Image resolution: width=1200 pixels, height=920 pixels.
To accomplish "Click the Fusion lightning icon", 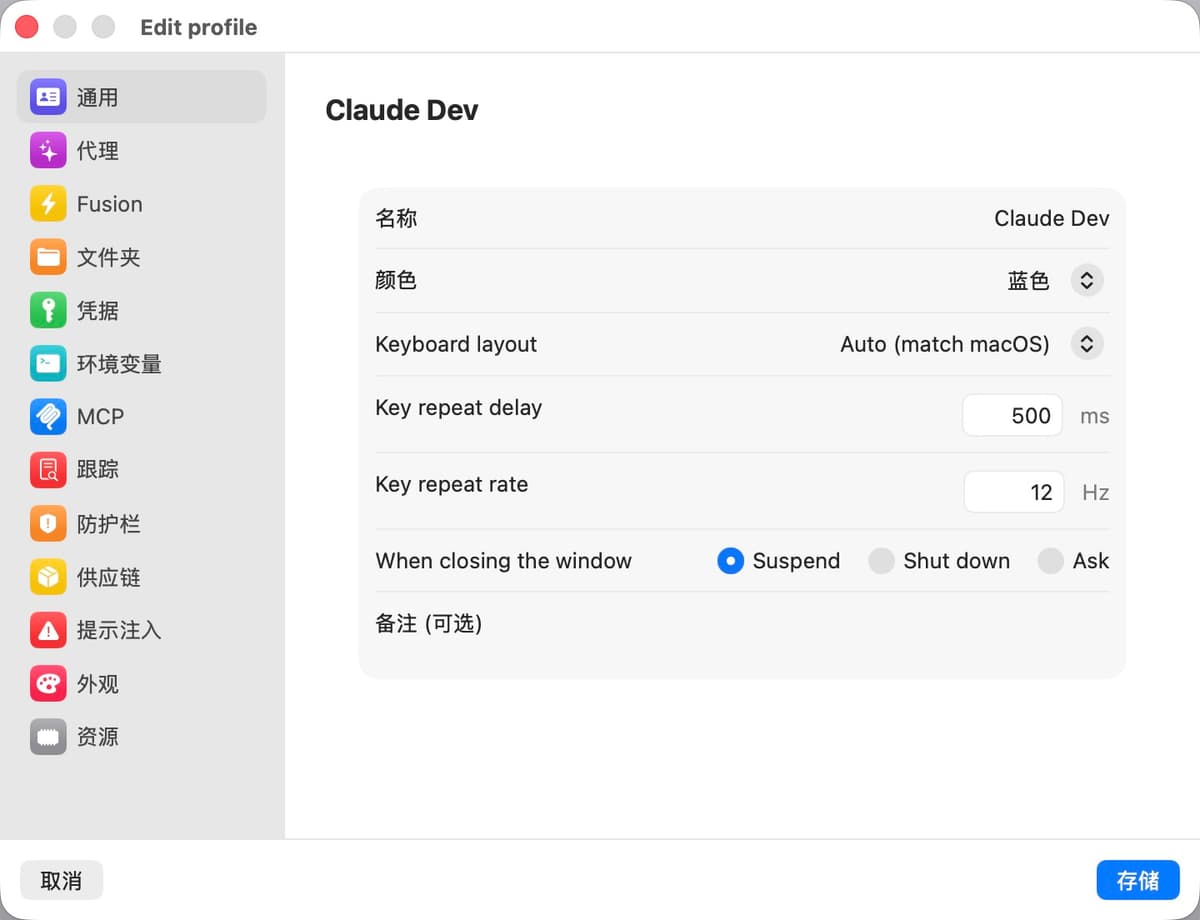I will (x=48, y=204).
